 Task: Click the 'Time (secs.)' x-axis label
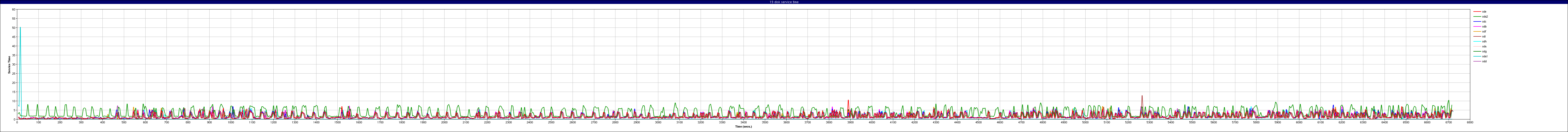(x=743, y=126)
